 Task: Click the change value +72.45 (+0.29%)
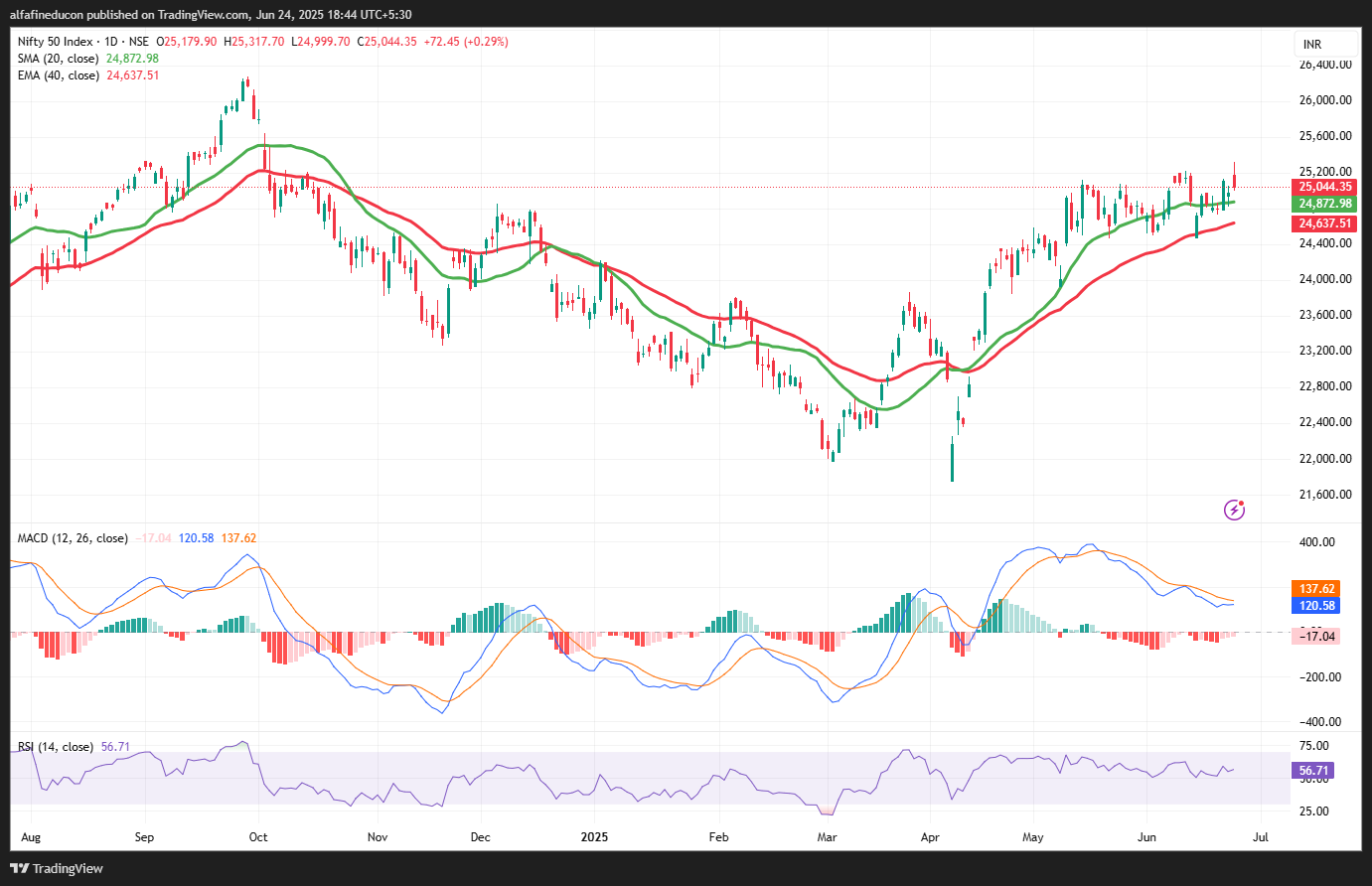coord(466,42)
